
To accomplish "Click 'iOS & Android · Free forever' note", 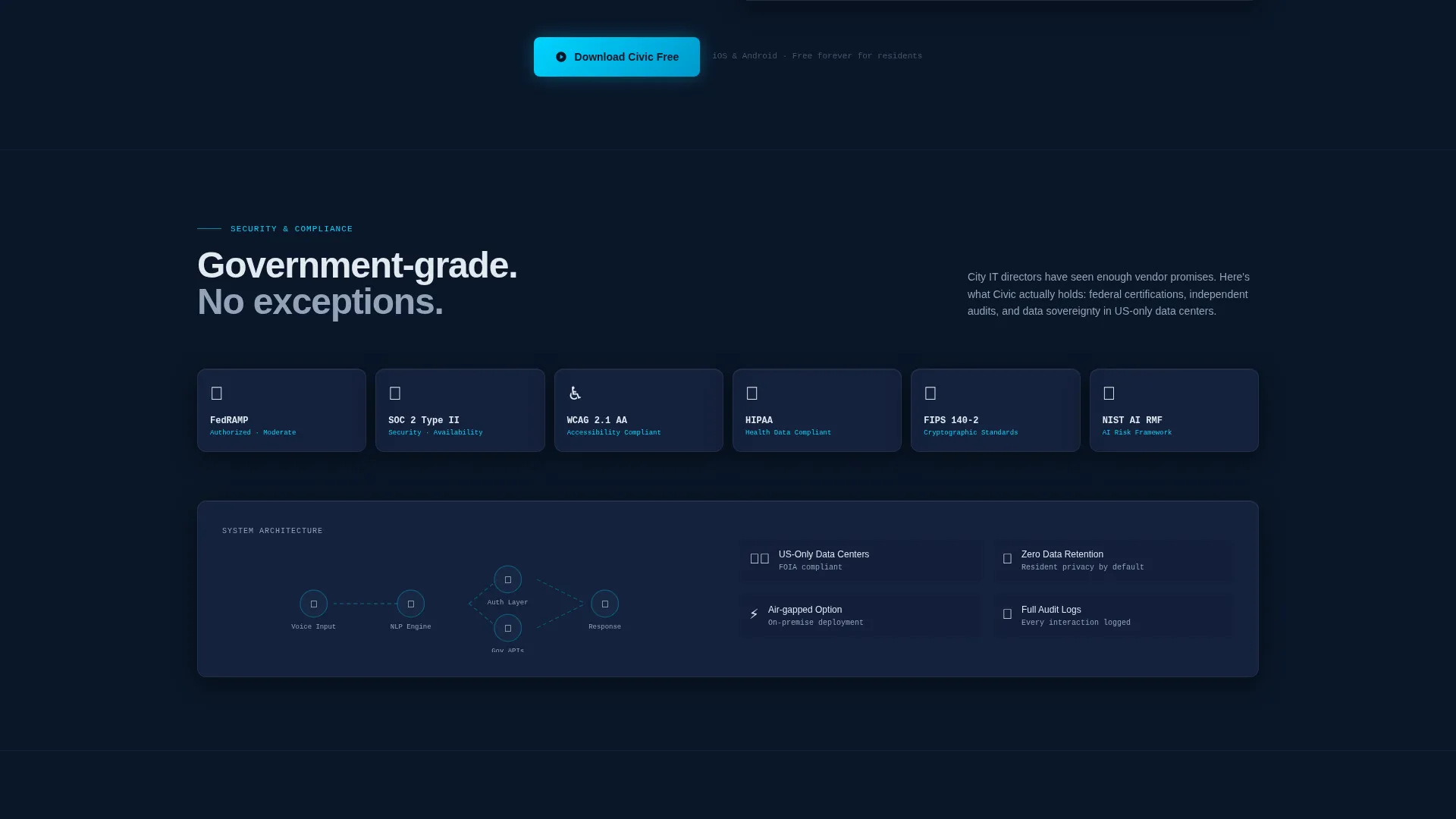I will [817, 56].
